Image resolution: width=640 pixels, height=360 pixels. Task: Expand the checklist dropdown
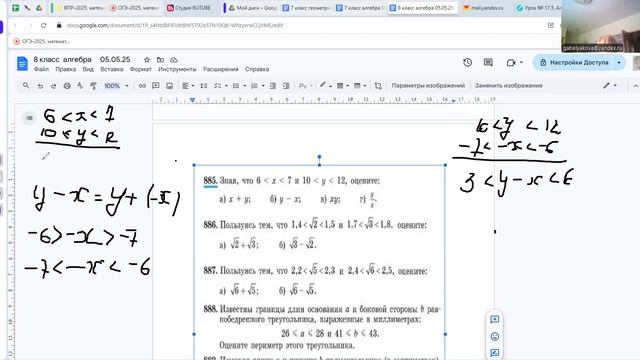(226, 86)
